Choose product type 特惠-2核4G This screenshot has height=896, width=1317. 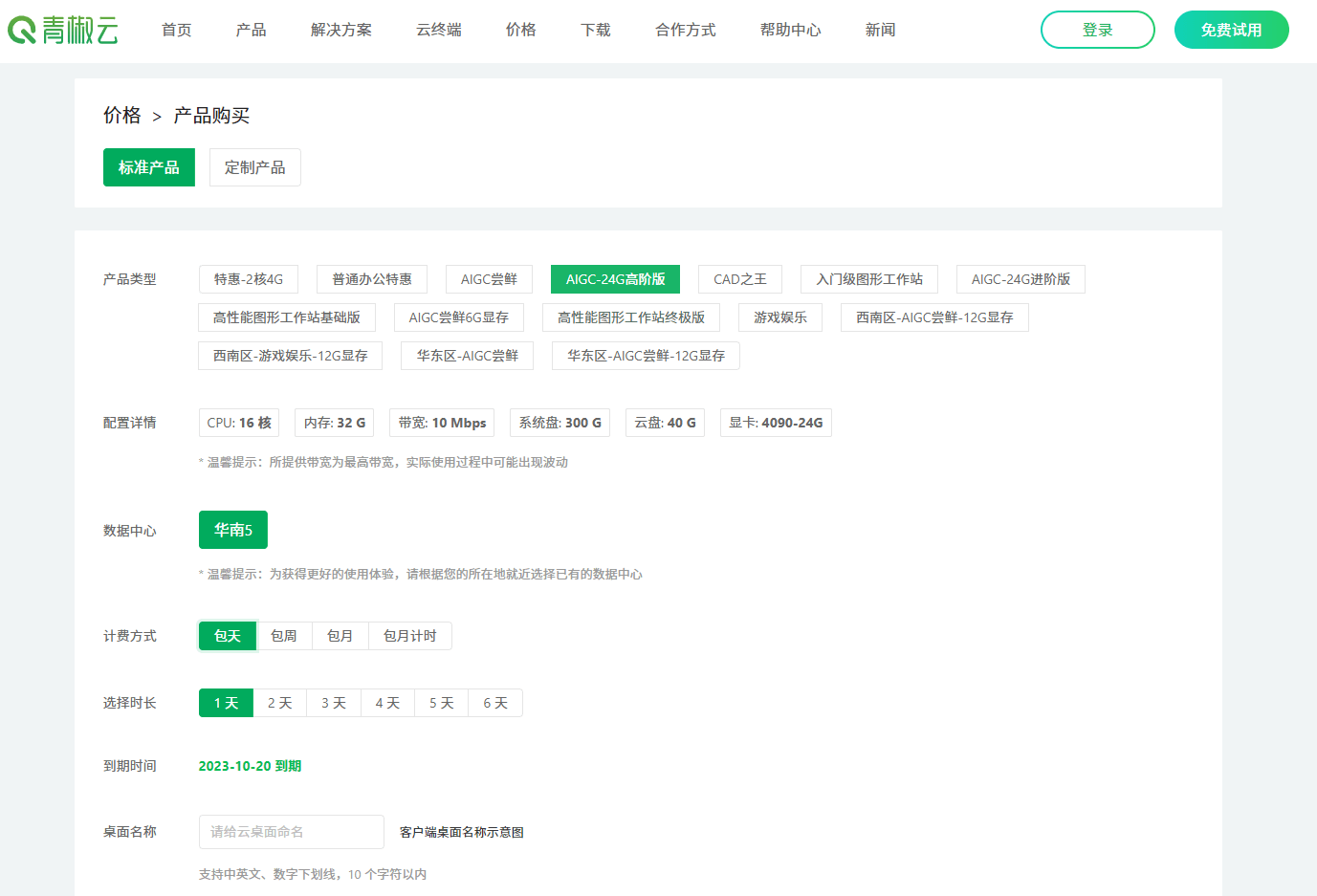click(x=249, y=279)
